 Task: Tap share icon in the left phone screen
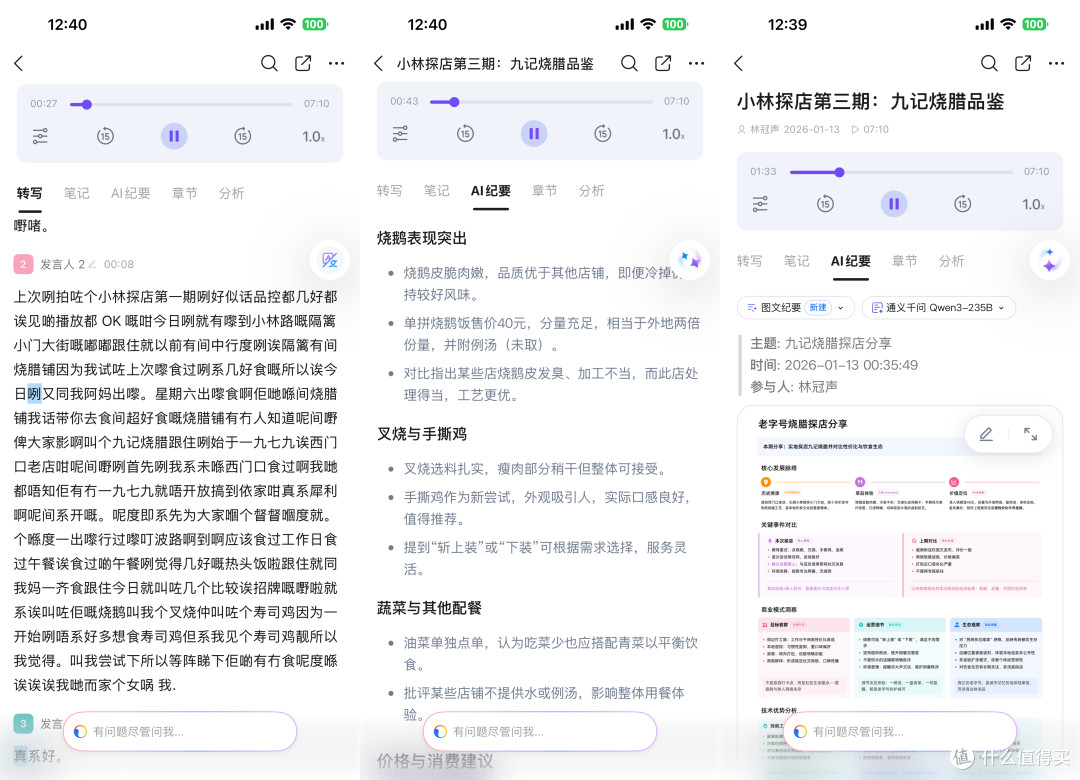coord(303,63)
